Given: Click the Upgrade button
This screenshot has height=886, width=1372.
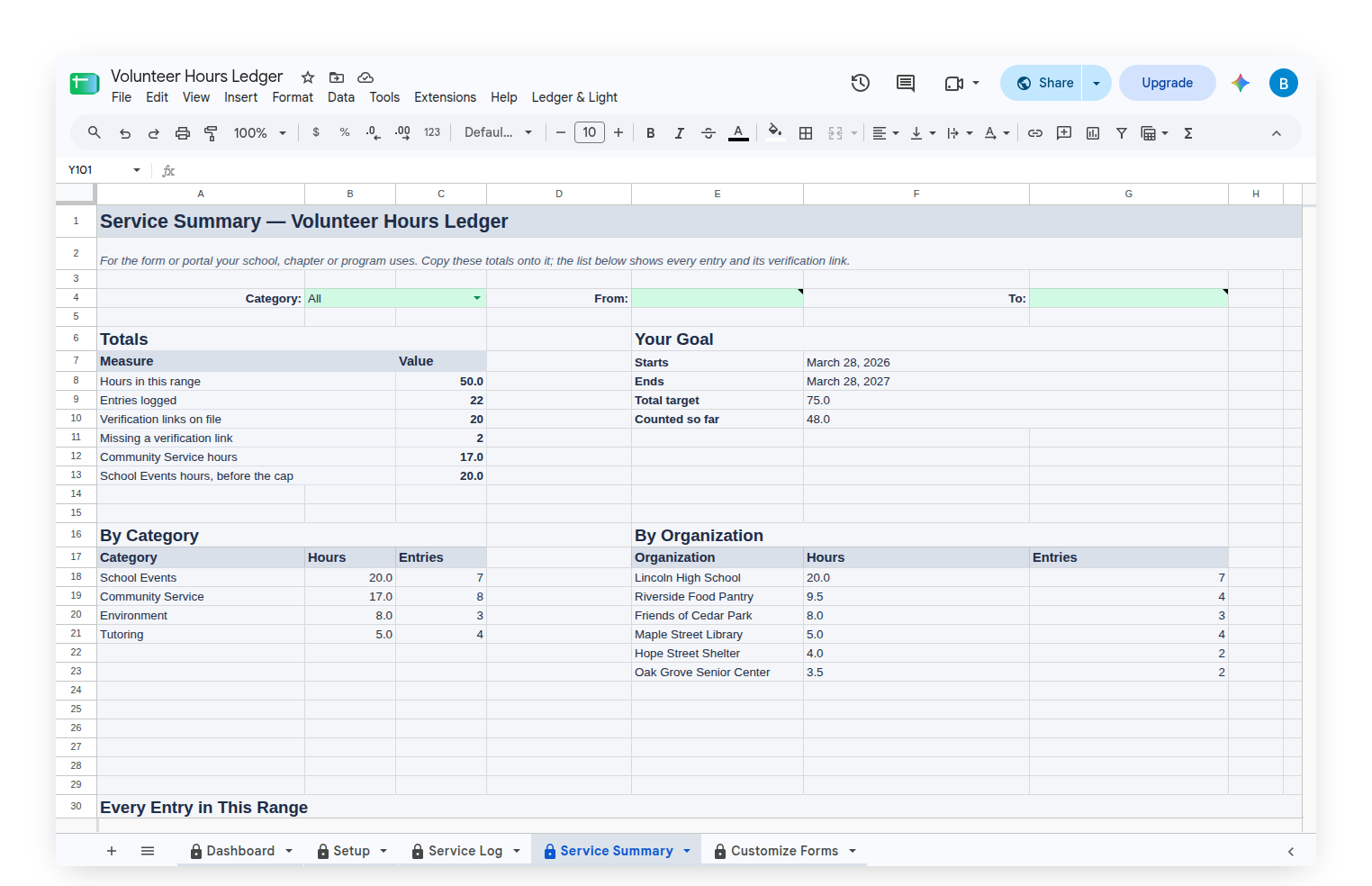Looking at the screenshot, I should (1167, 83).
